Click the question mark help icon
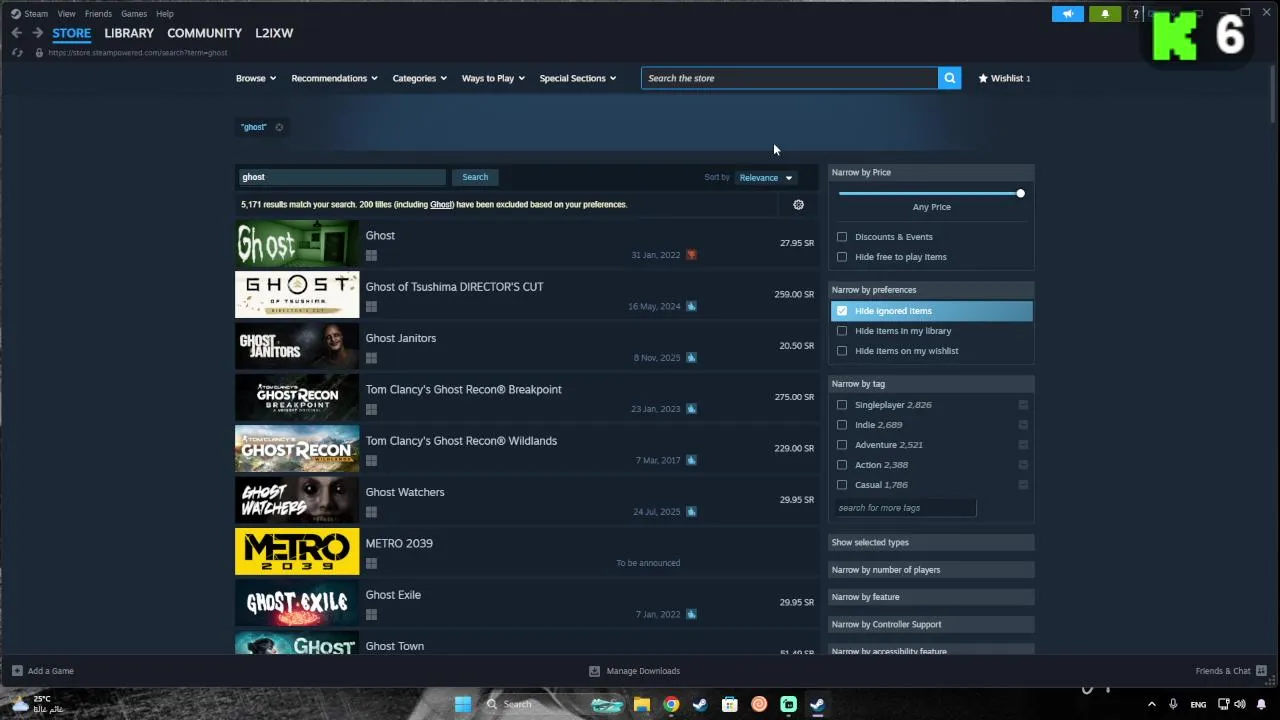This screenshot has height=720, width=1280. coord(1136,14)
